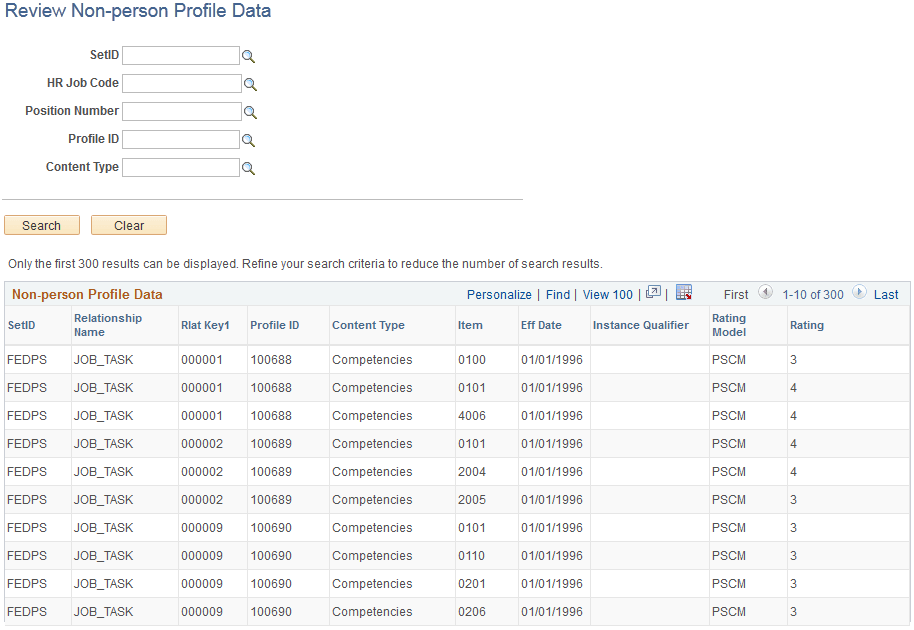Open the Content Type lookup magnifier
The width and height of the screenshot is (914, 630).
(x=248, y=167)
